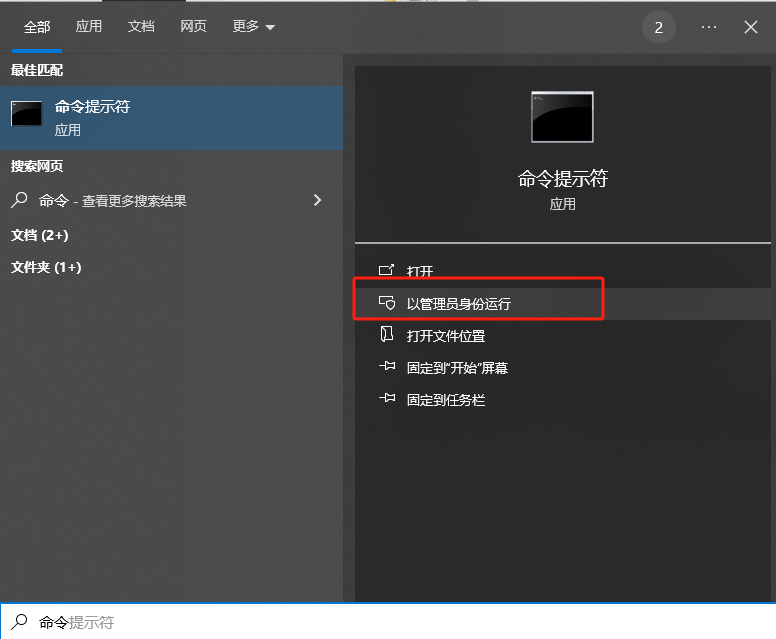This screenshot has width=776, height=639.
Task: Click magnifier icon in bottom search box
Action: click(19, 622)
